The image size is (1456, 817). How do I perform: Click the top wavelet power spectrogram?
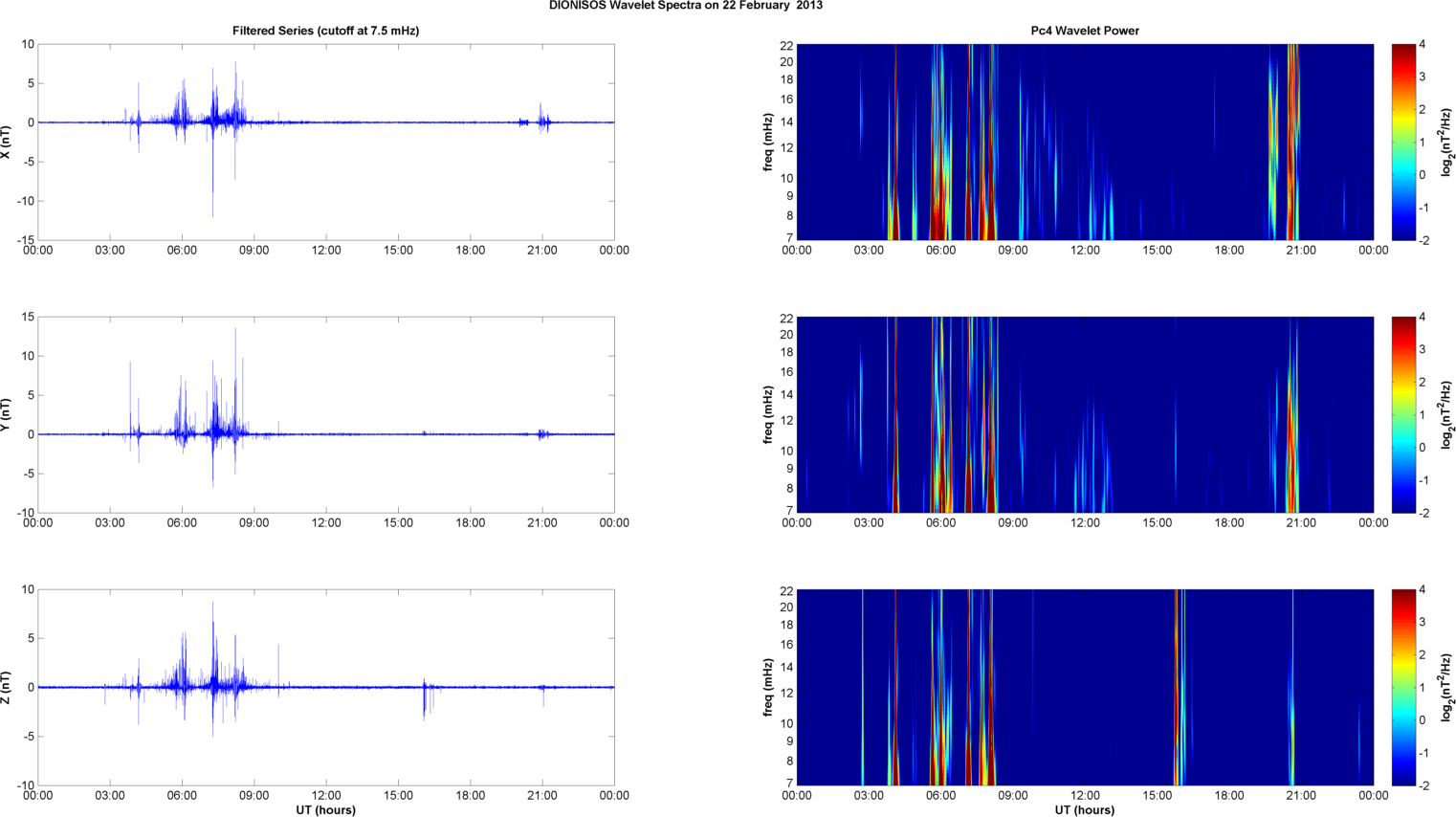click(1084, 142)
